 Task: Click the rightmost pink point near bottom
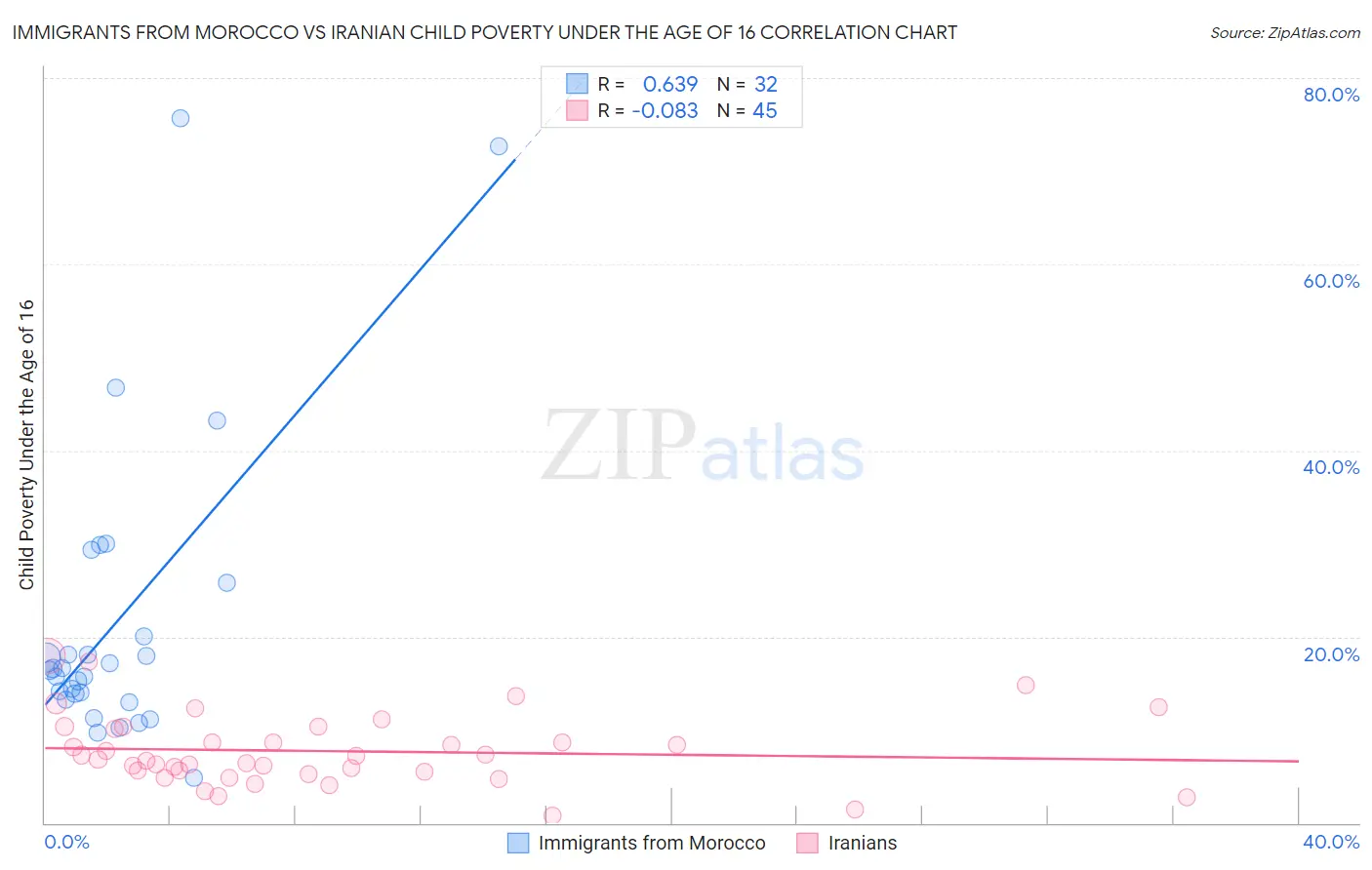(1187, 797)
